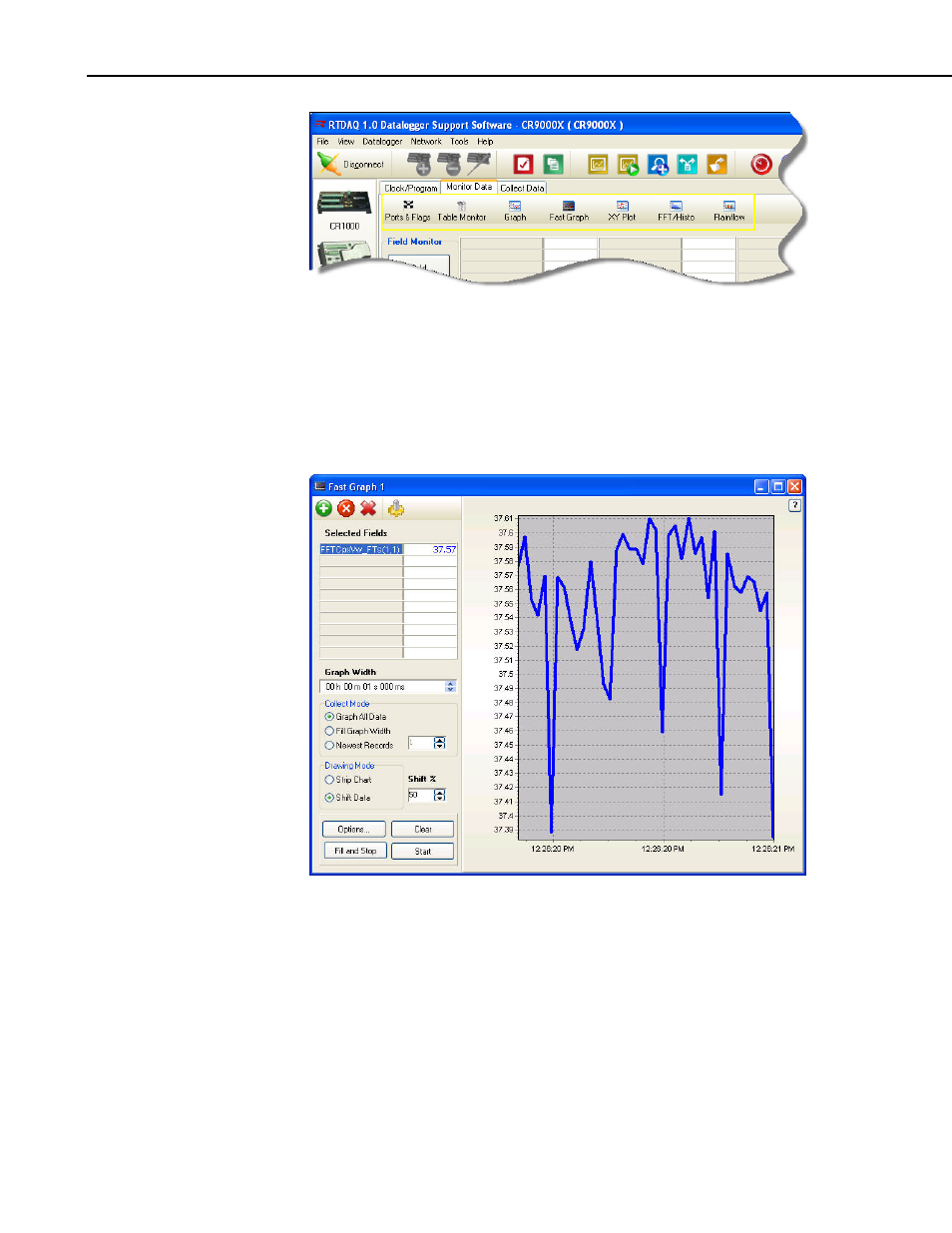Launch Fast Graph from Monitor Data toolbar
This screenshot has width=952, height=1233.
click(x=569, y=211)
